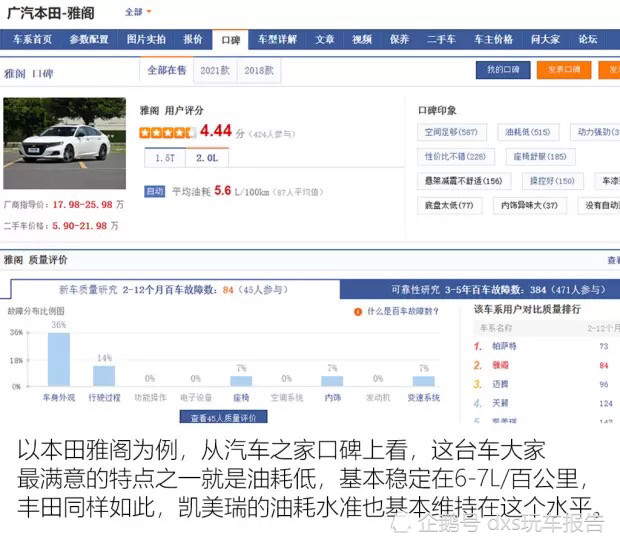Go to 车系首页 tab

click(32, 40)
